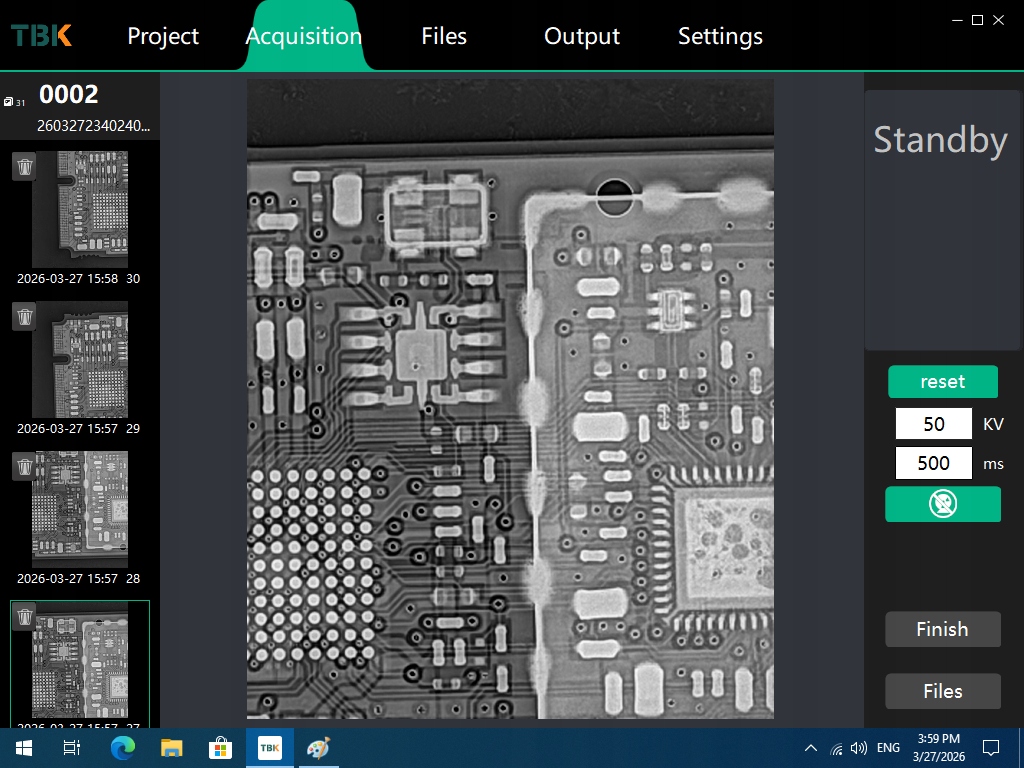1024x768 pixels.
Task: Show hidden system tray icons
Action: coord(811,748)
